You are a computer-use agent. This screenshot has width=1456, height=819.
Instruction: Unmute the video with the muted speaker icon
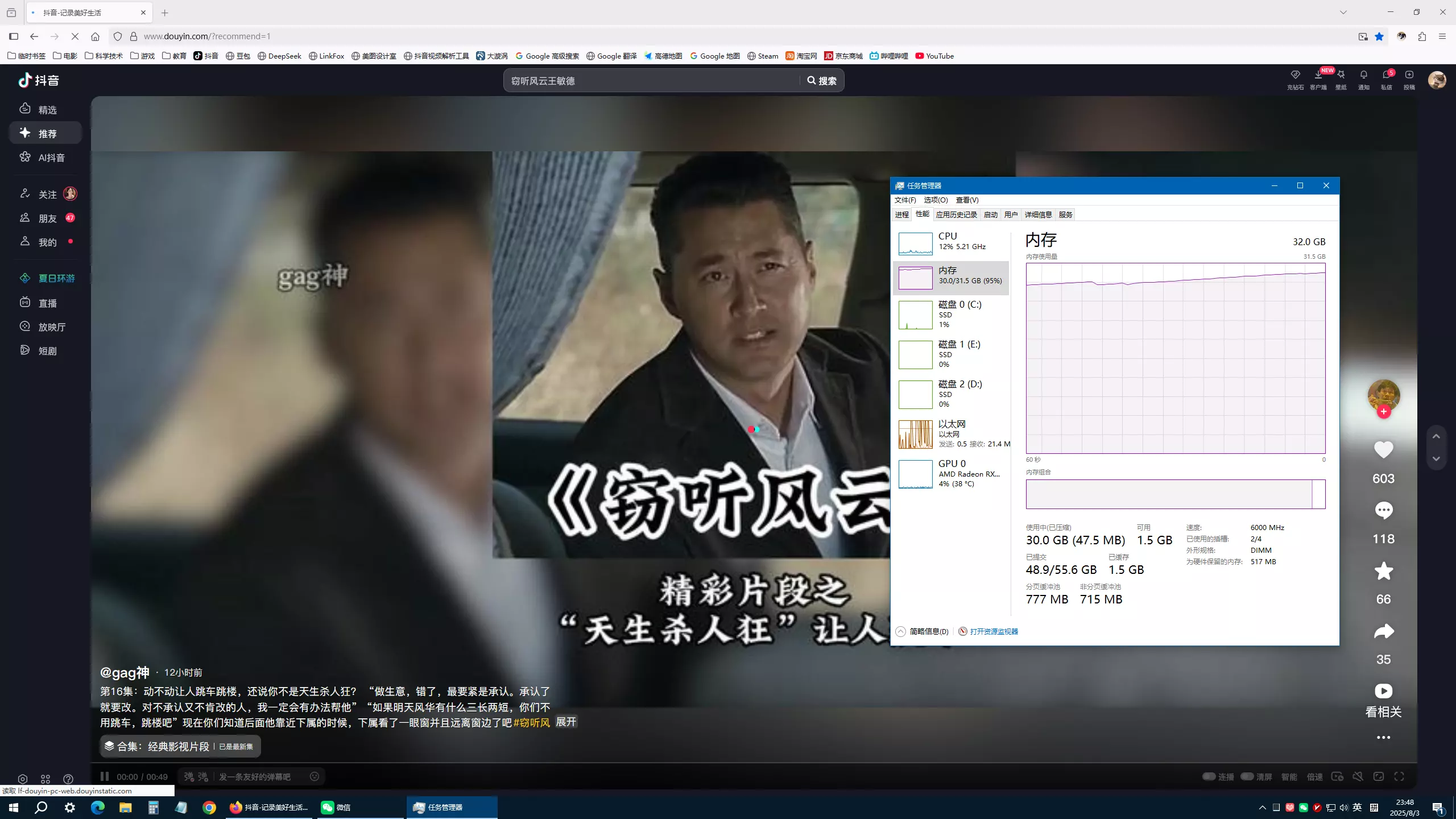click(1358, 776)
